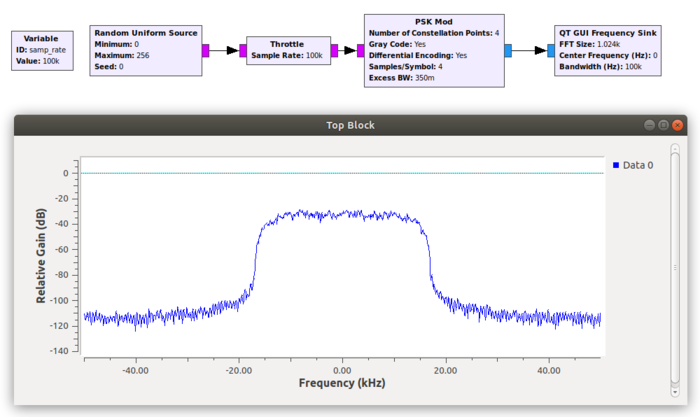
Task: Click PSK Mod blue output port
Action: (x=508, y=50)
